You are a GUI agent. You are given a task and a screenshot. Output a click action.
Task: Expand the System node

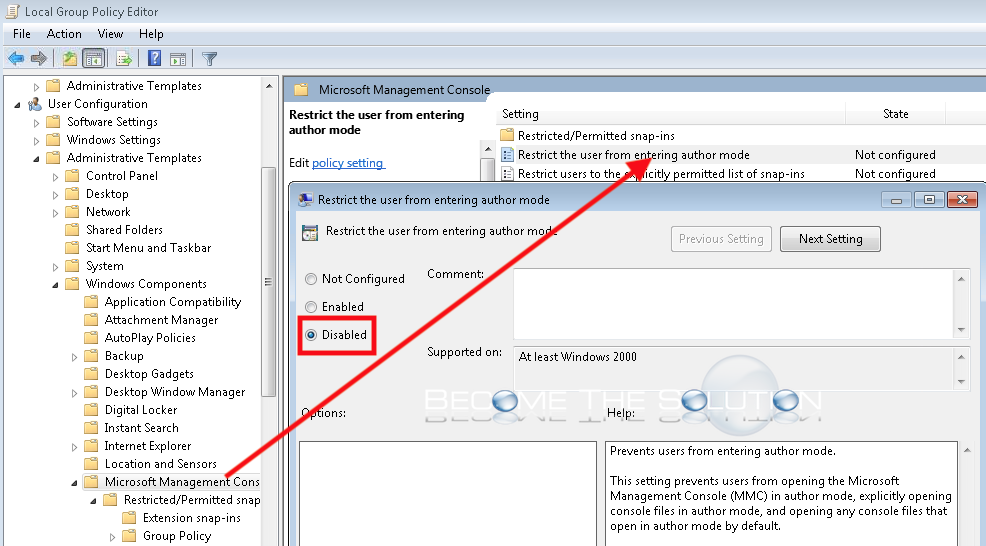click(55, 267)
